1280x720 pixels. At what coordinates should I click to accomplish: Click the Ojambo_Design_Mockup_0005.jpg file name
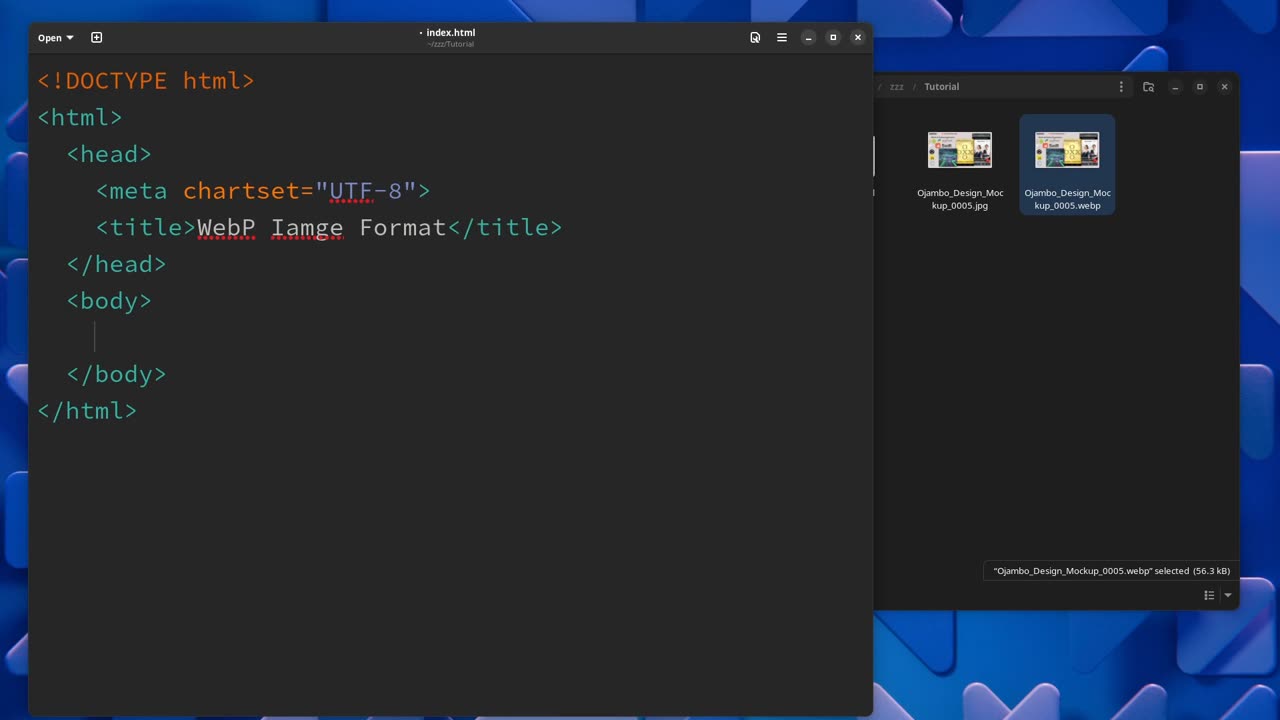960,199
